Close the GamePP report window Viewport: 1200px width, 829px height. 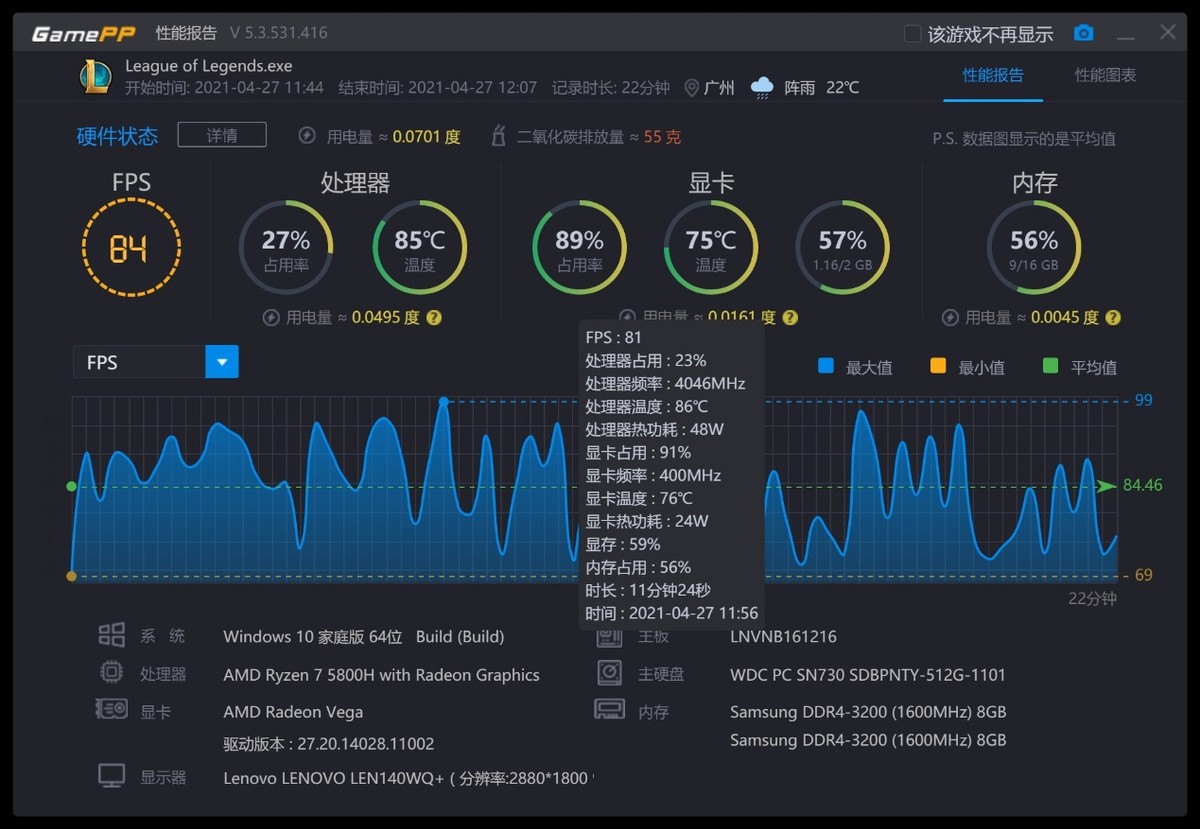1168,33
